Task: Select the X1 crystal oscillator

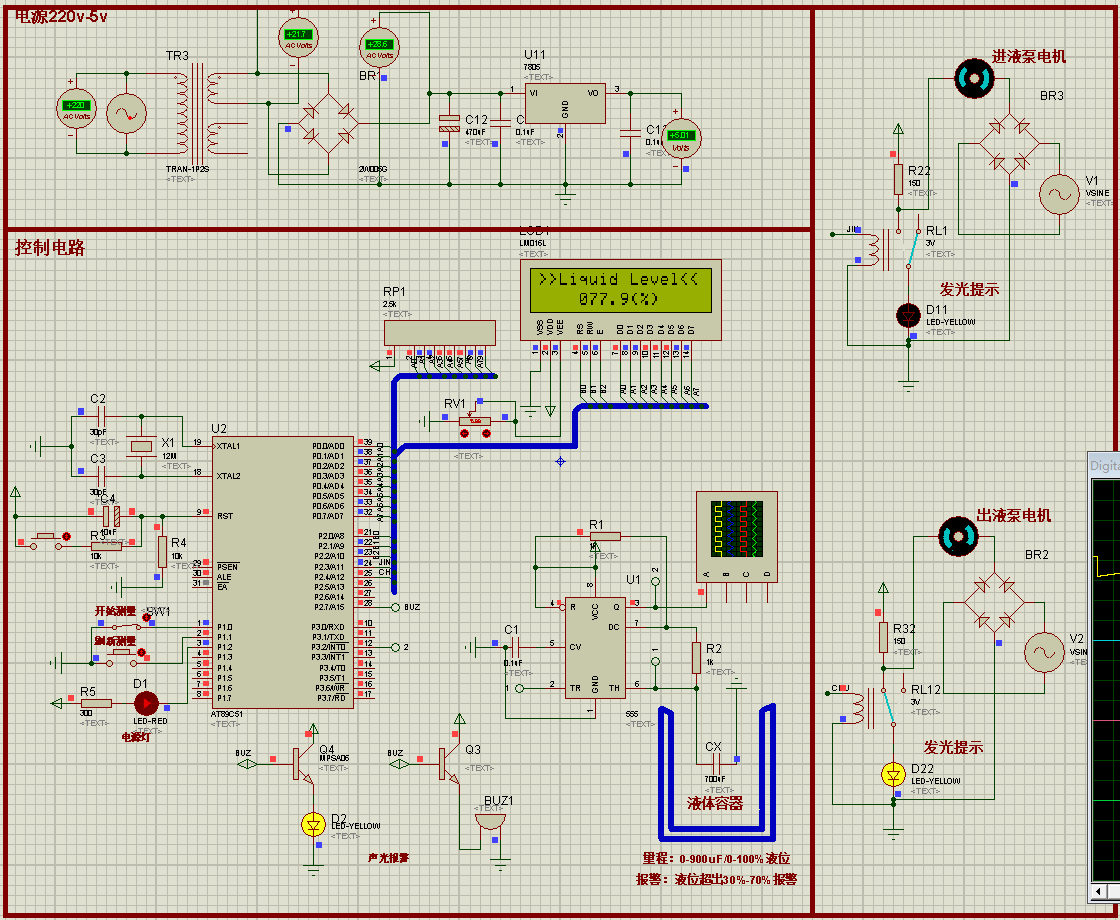Action: point(141,446)
